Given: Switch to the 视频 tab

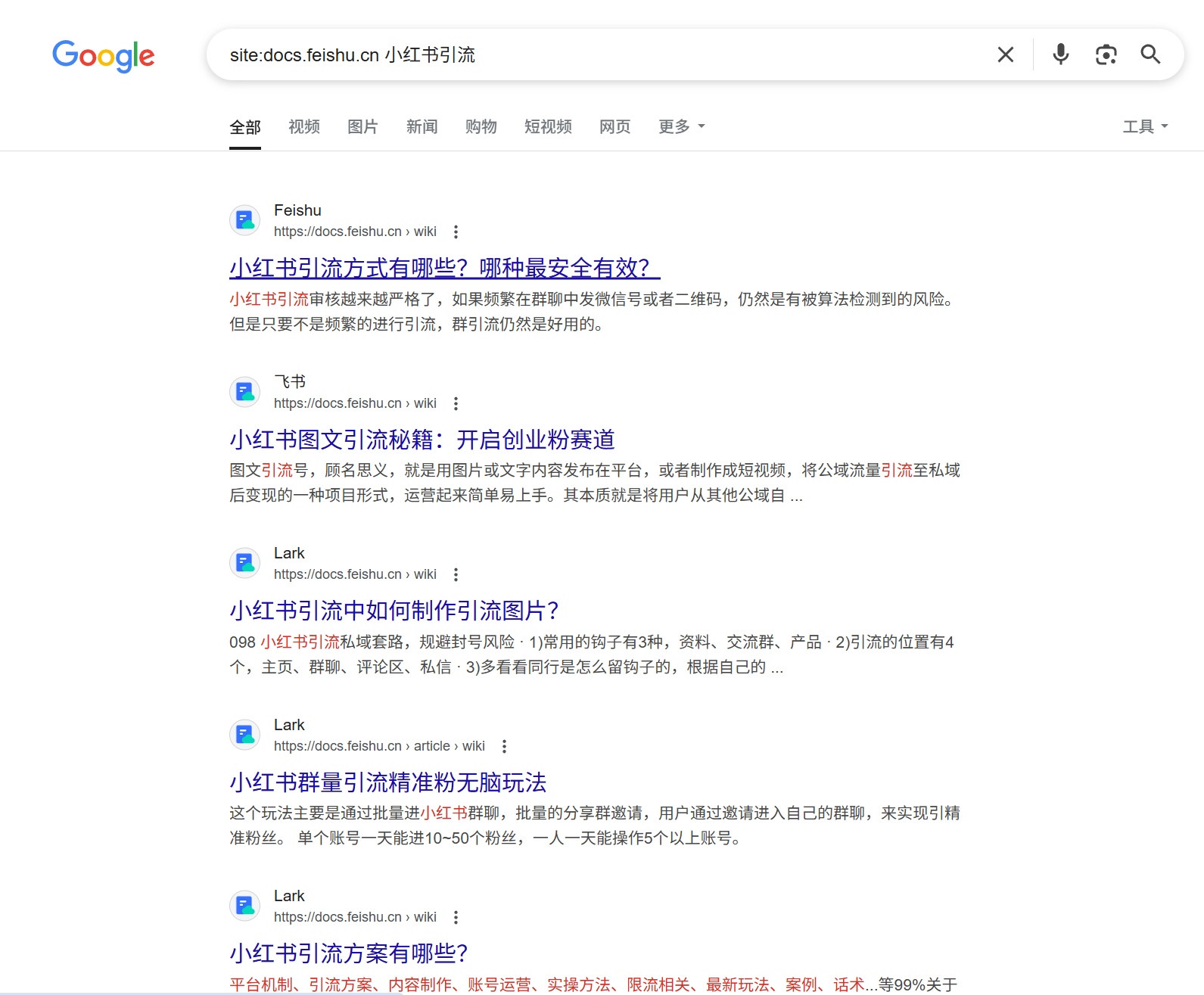Looking at the screenshot, I should point(304,126).
